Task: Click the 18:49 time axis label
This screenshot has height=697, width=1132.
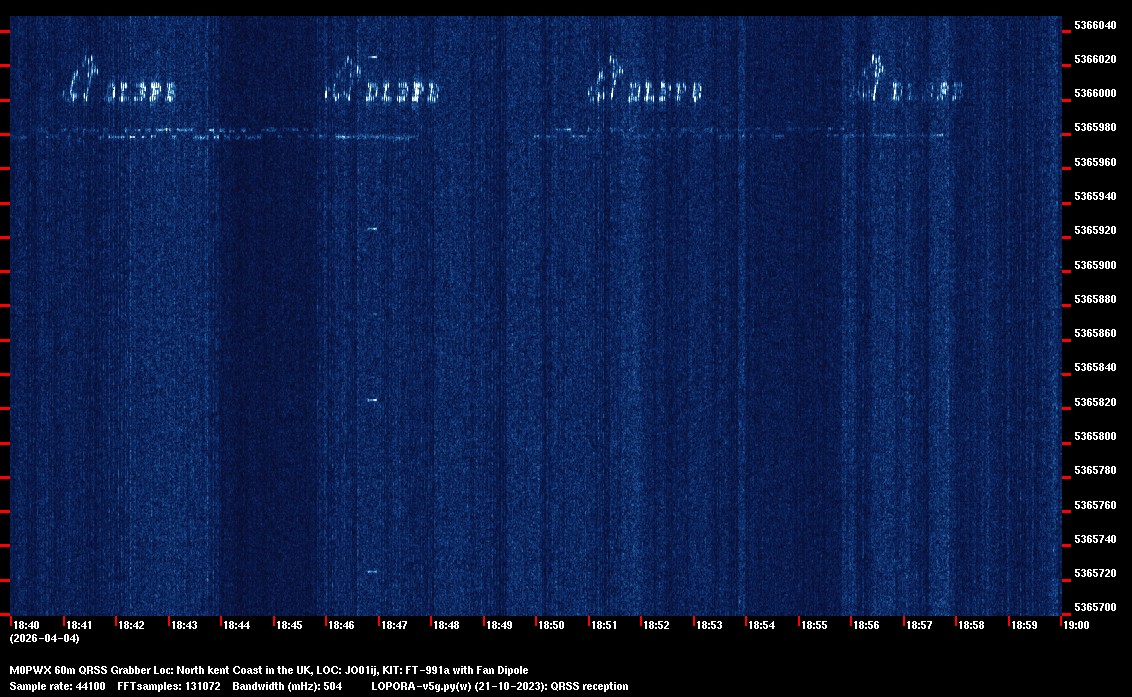Action: [x=499, y=625]
